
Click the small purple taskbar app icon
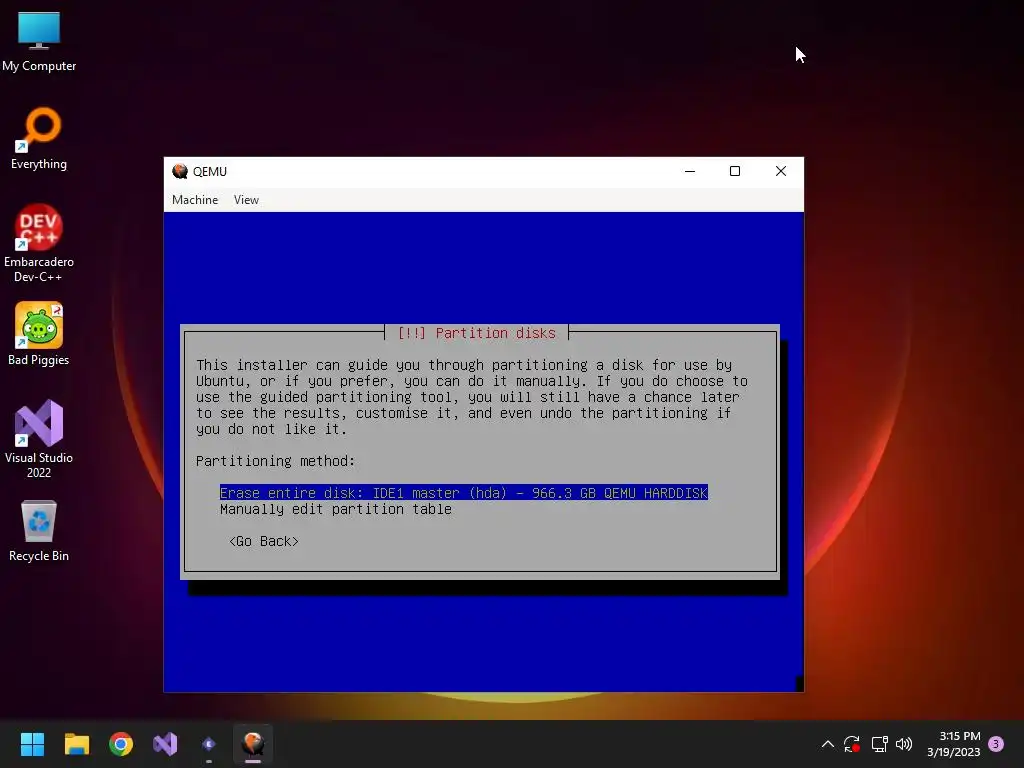pos(209,744)
